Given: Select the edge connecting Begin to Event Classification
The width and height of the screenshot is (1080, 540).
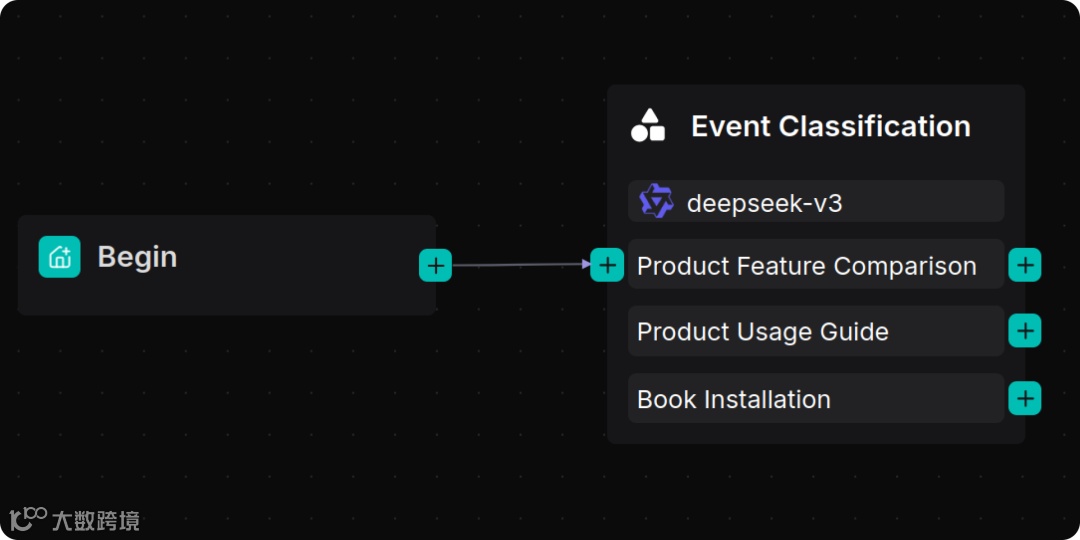Looking at the screenshot, I should point(520,265).
